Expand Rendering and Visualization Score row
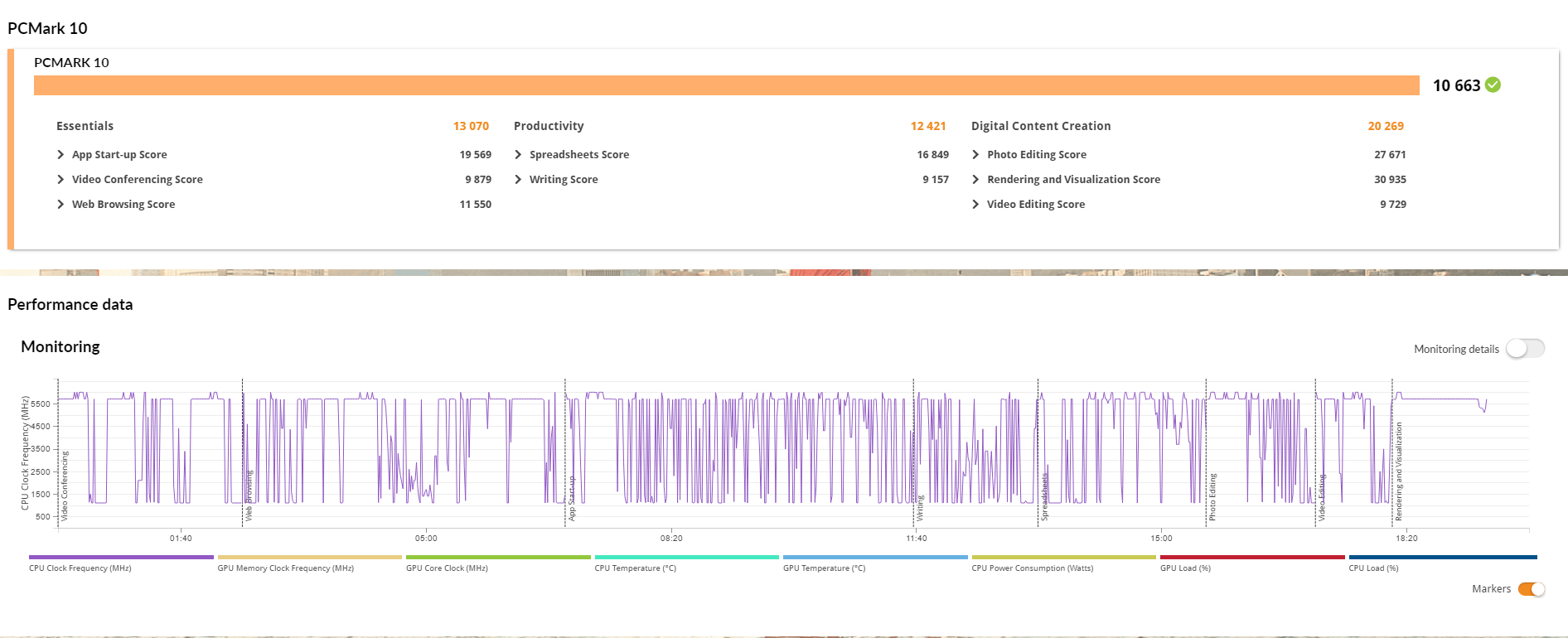The width and height of the screenshot is (1568, 638). click(x=975, y=180)
